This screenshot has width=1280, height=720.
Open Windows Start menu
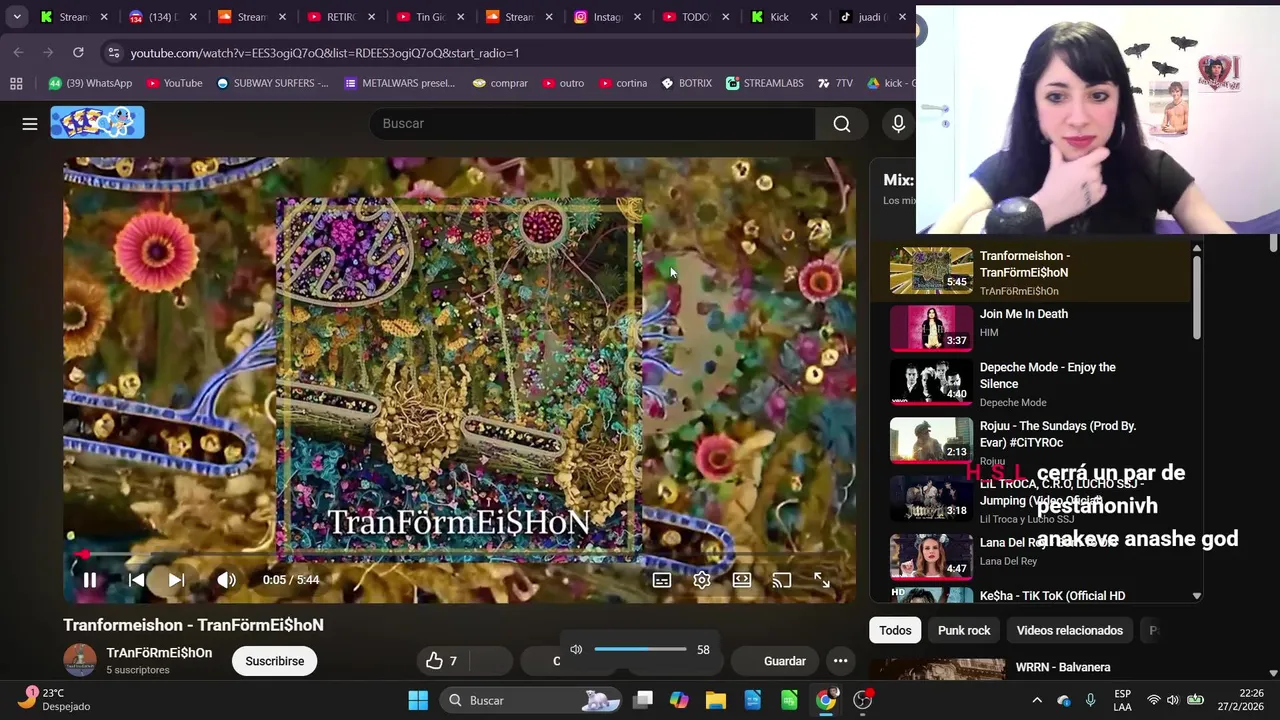tap(418, 700)
